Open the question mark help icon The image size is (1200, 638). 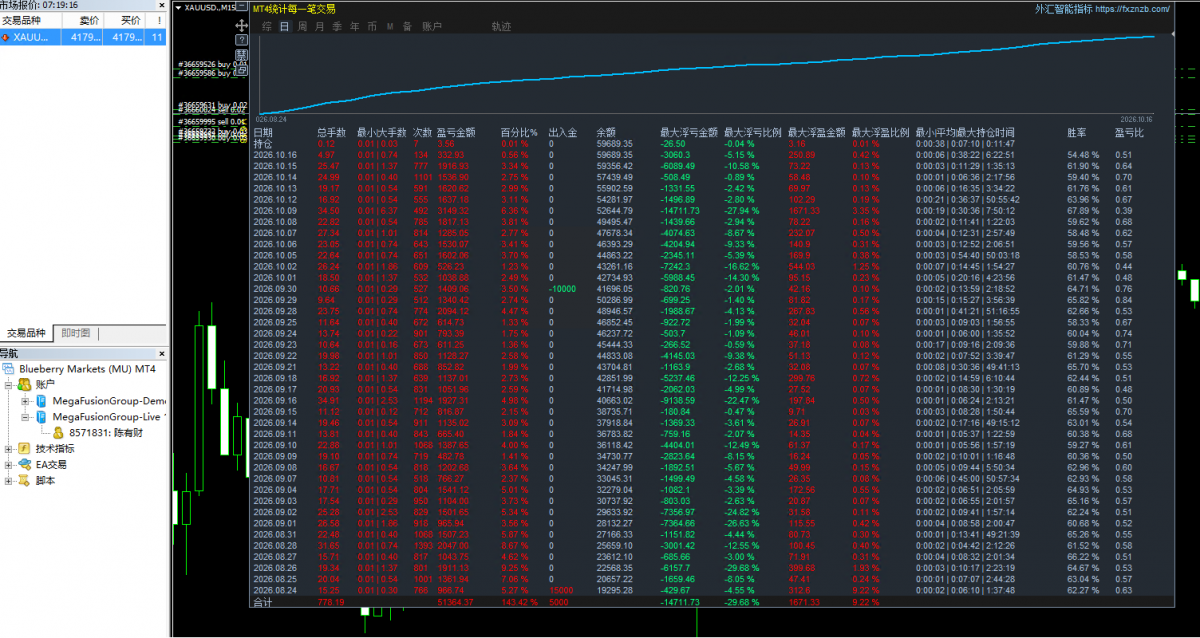point(241,39)
